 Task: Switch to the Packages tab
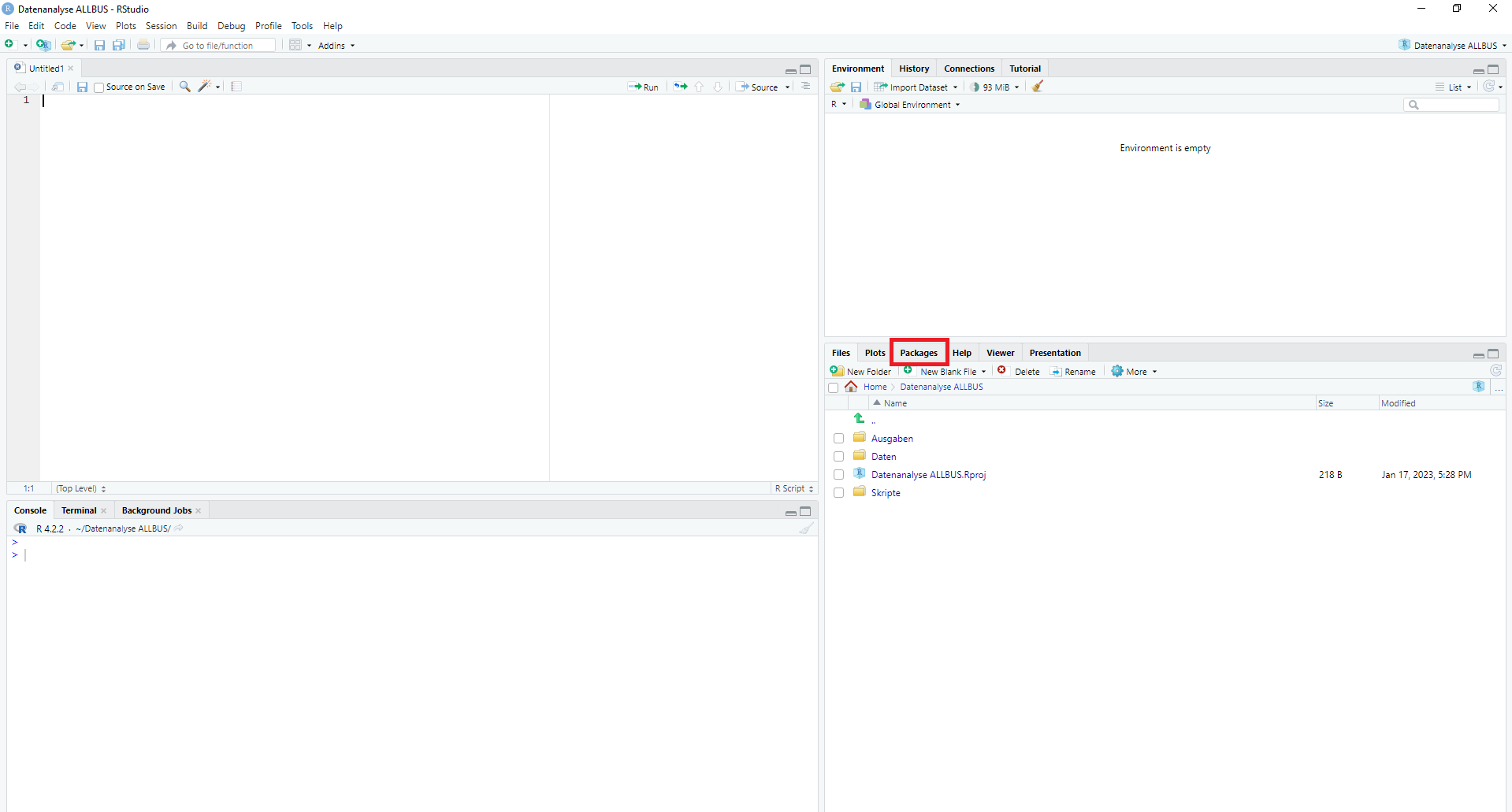pyautogui.click(x=919, y=353)
